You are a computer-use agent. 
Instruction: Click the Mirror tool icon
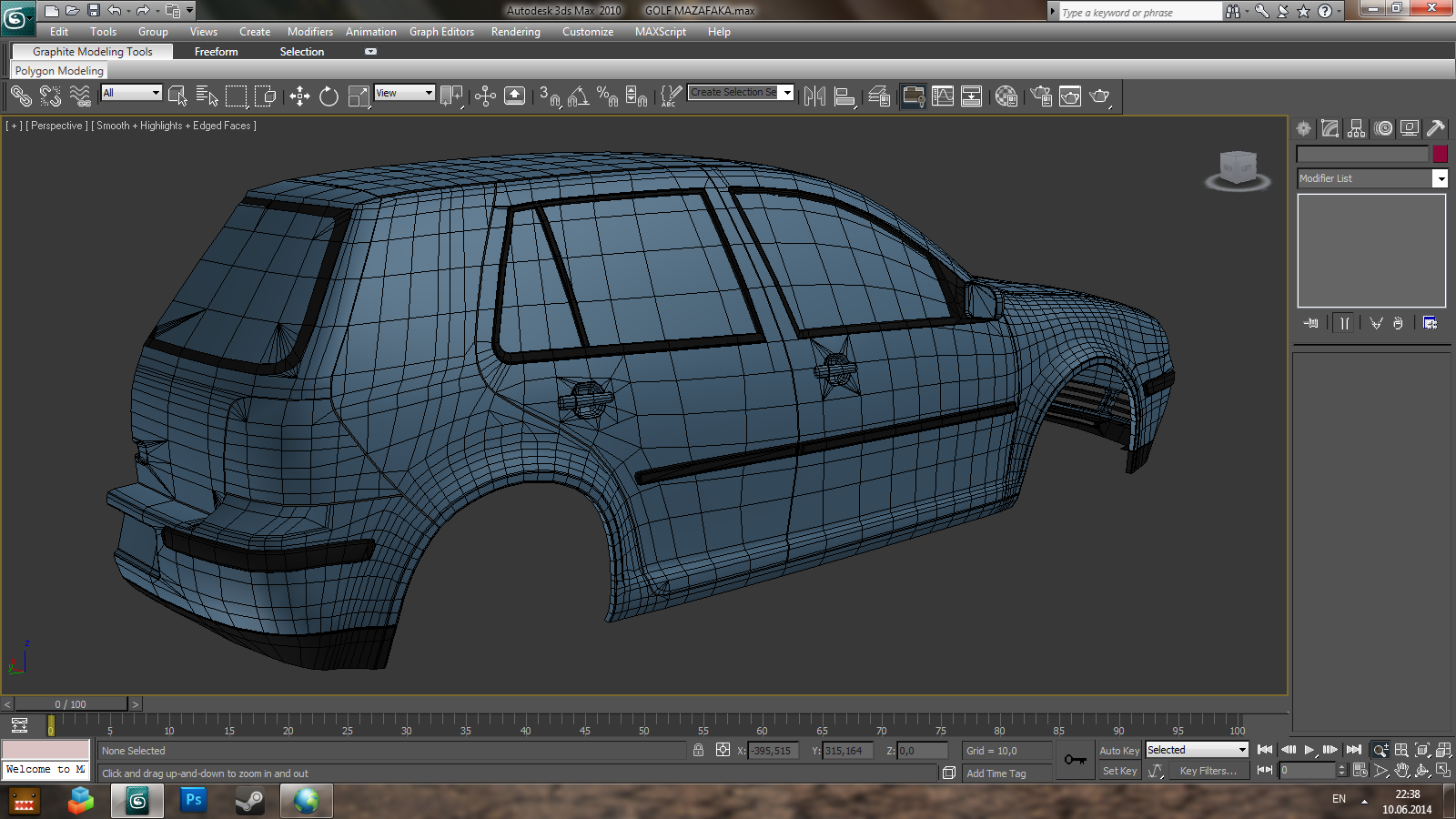point(814,96)
